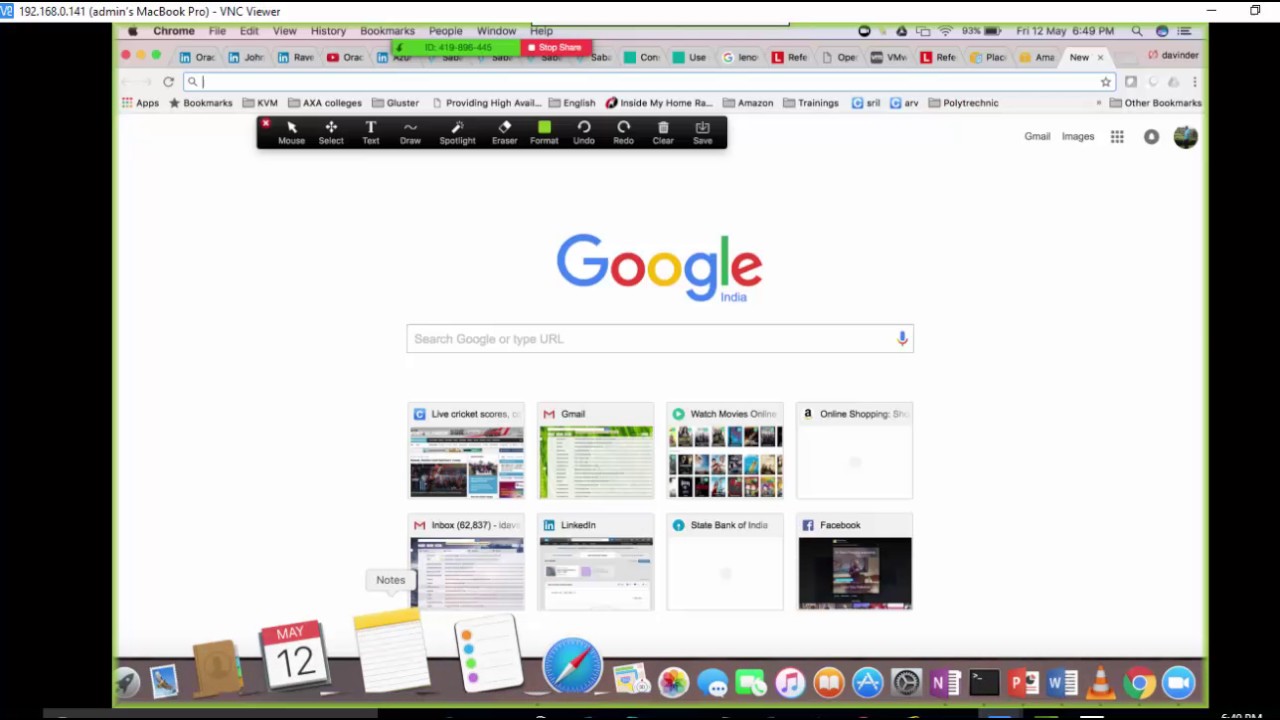The image size is (1280, 720).
Task: Open the App Store dock icon
Action: [867, 683]
